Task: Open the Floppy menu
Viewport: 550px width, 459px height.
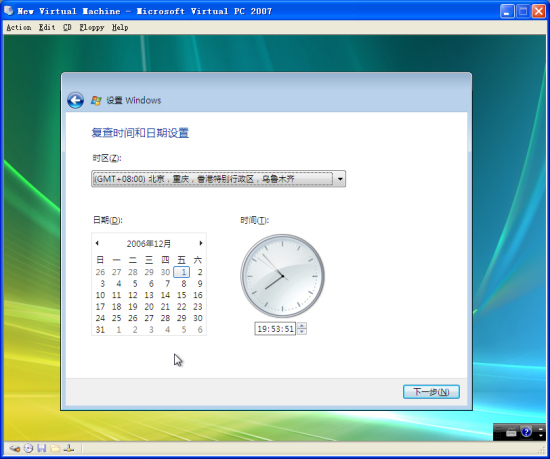Action: (x=92, y=27)
